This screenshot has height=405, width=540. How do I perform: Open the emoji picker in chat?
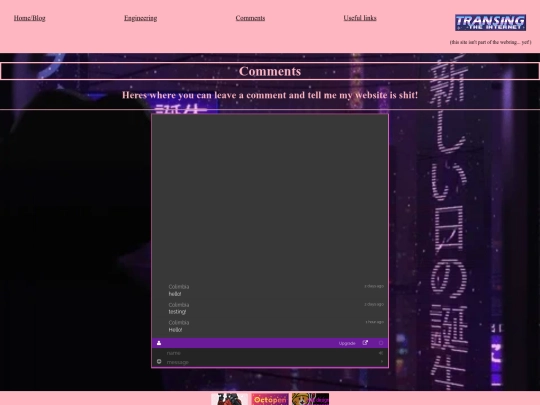pos(159,362)
